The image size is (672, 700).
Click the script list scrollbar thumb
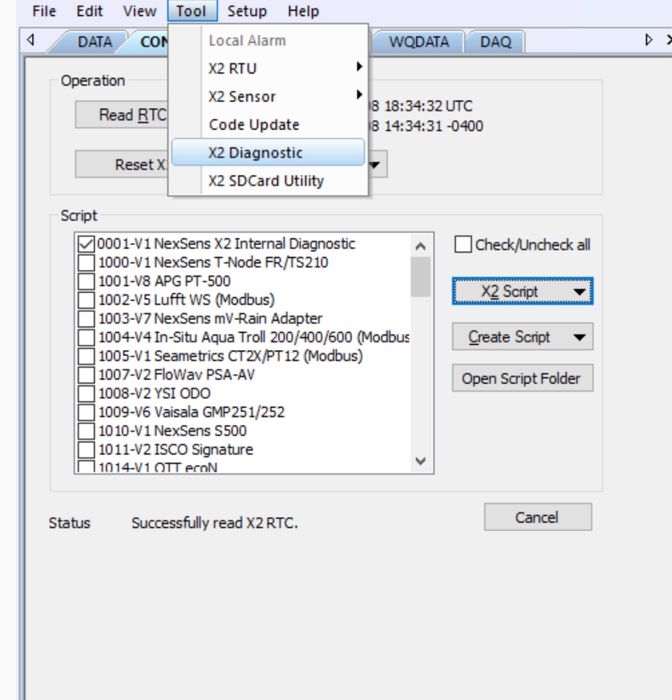pyautogui.click(x=420, y=277)
